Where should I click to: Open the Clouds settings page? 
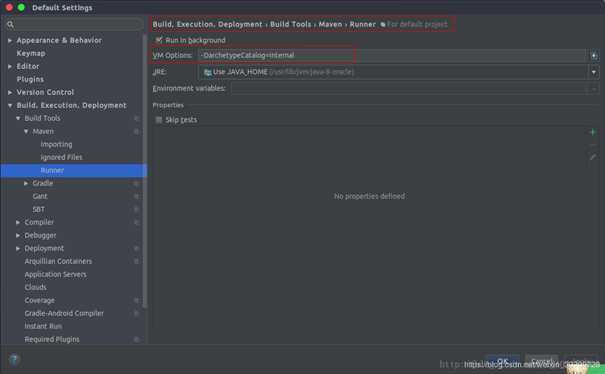pos(35,288)
